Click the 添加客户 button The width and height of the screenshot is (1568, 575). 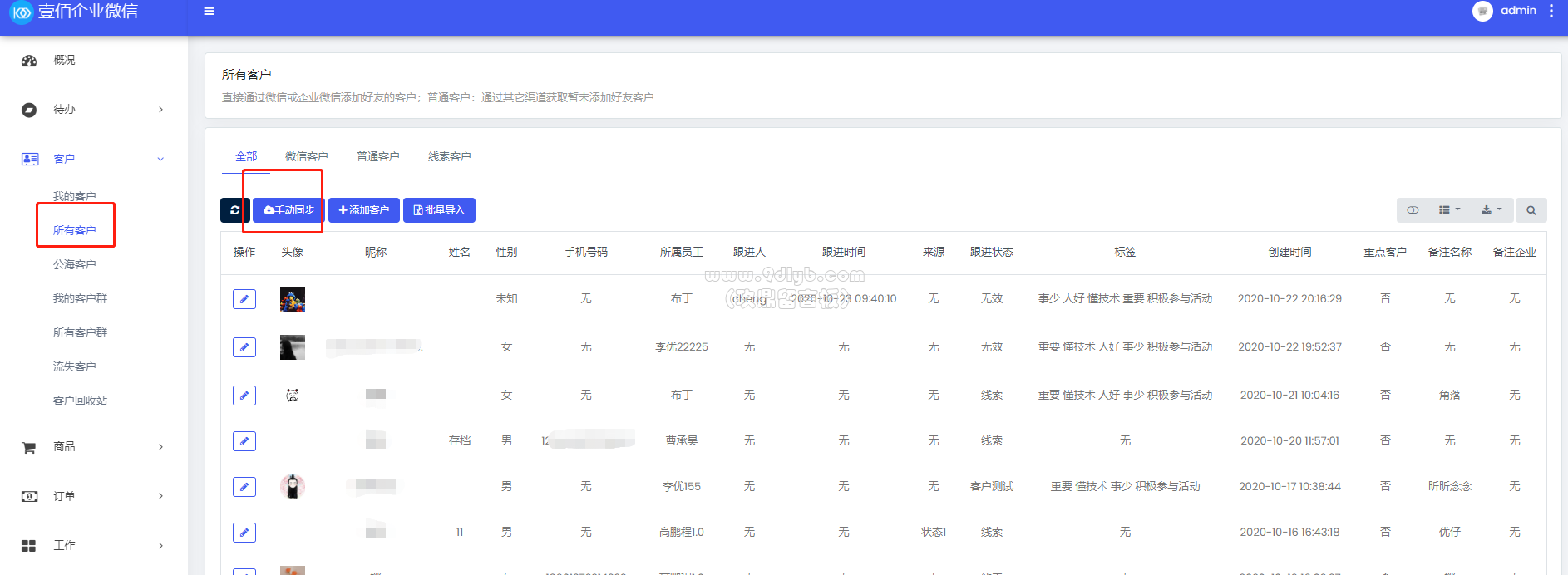[x=364, y=210]
